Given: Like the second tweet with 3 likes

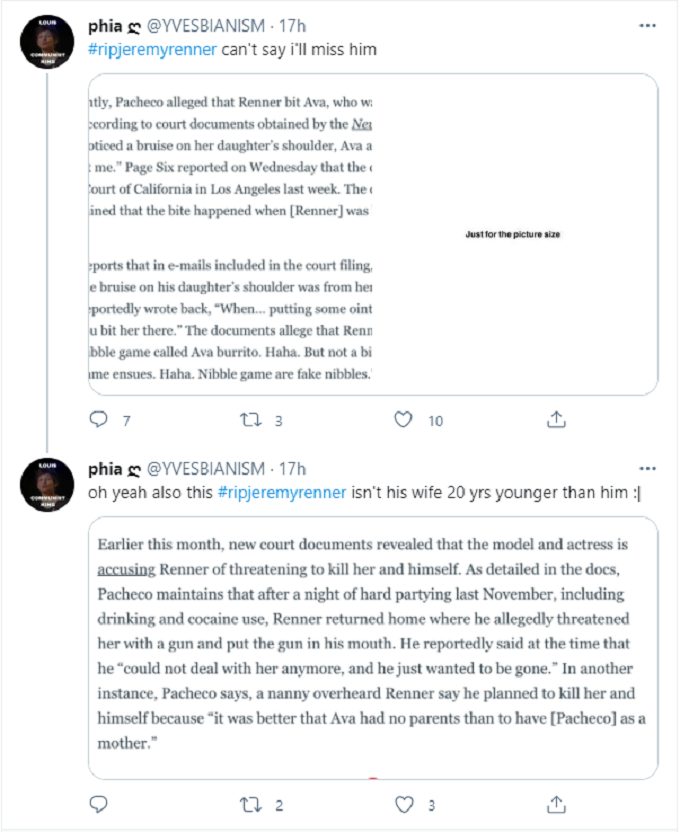Looking at the screenshot, I should [x=404, y=804].
